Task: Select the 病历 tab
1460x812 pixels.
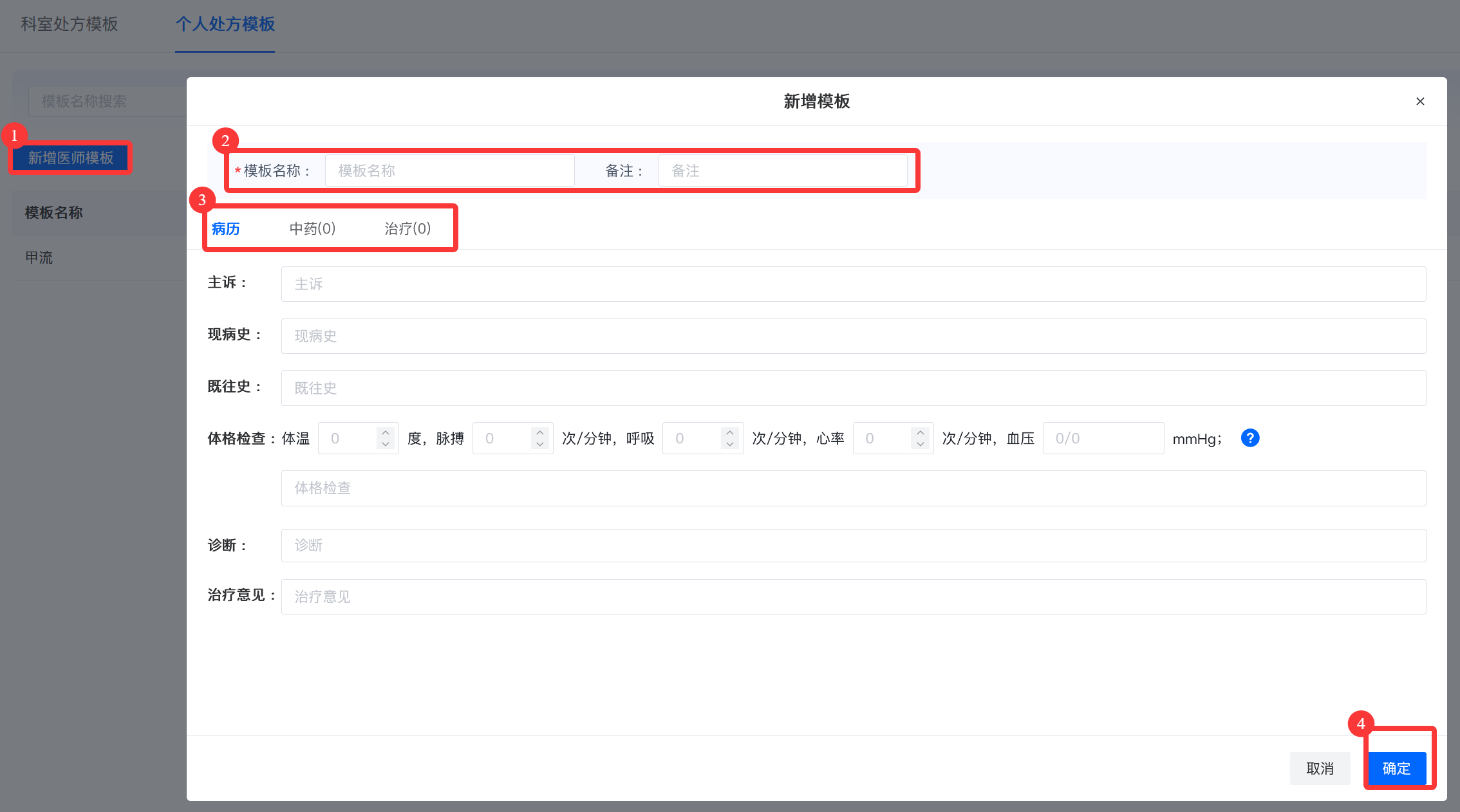Action: [225, 228]
